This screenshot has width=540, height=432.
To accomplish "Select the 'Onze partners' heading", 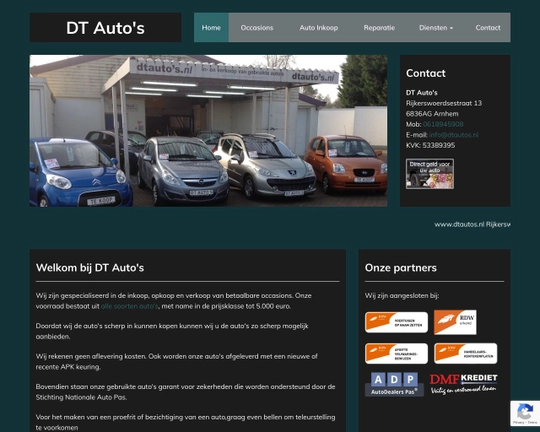I will (401, 268).
